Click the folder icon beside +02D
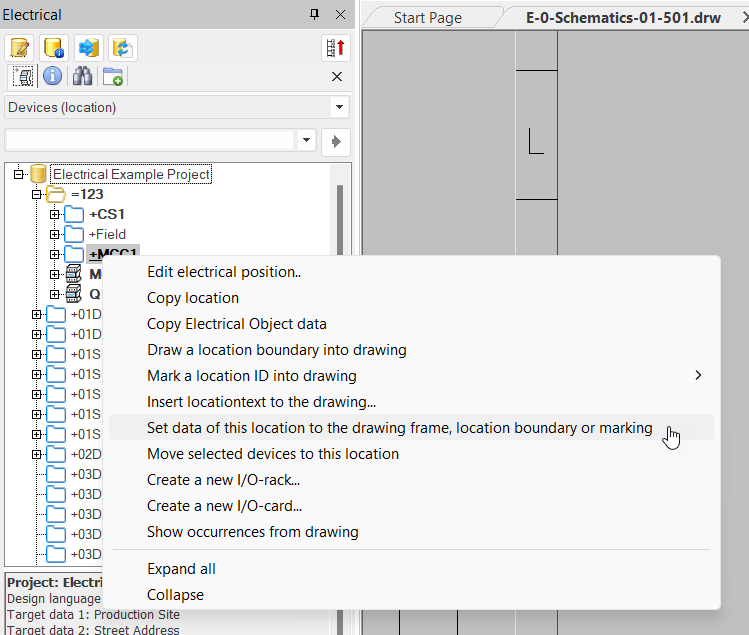 [56, 454]
